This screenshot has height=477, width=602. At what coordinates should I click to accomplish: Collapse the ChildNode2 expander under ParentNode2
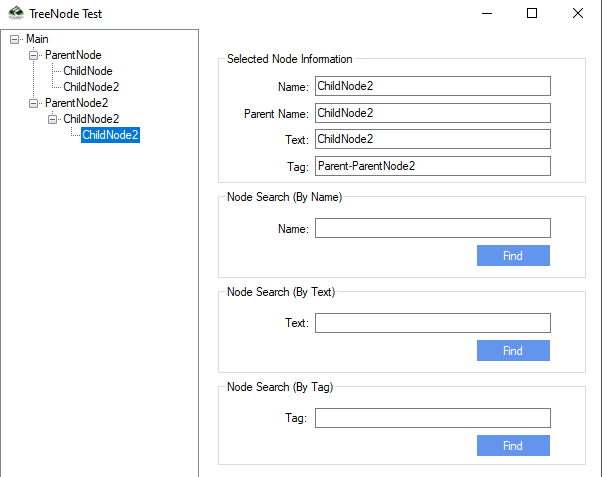pyautogui.click(x=52, y=119)
